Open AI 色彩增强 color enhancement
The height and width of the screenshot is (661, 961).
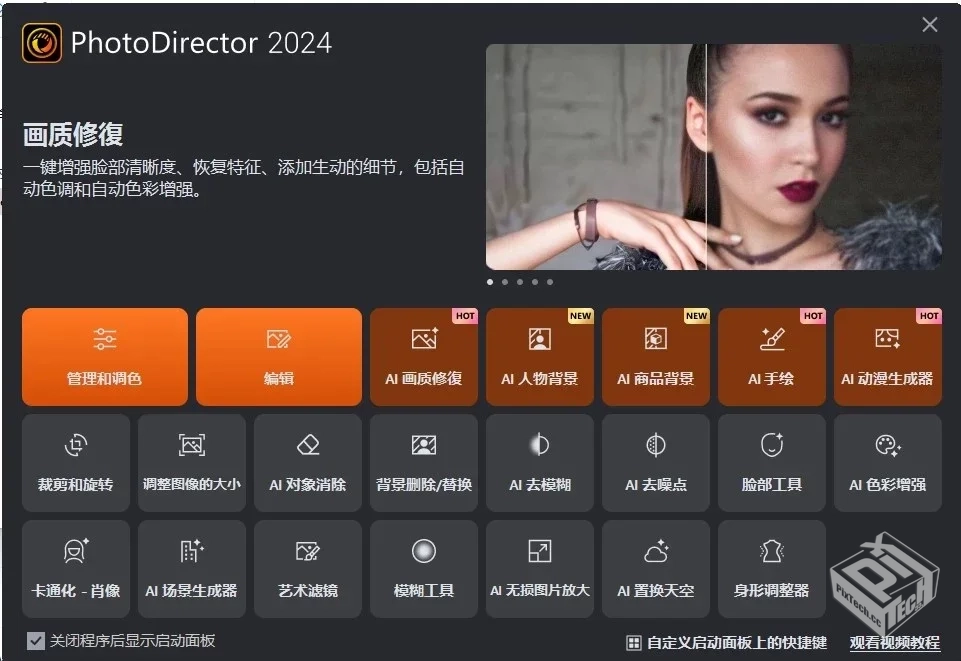tap(887, 462)
